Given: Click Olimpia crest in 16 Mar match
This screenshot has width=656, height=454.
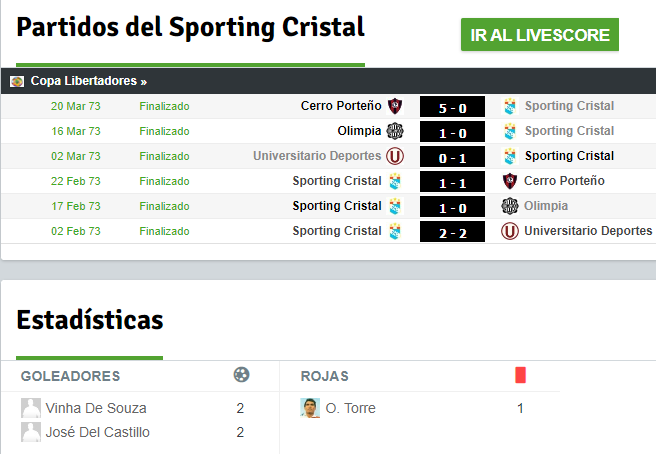Looking at the screenshot, I should pyautogui.click(x=395, y=131).
